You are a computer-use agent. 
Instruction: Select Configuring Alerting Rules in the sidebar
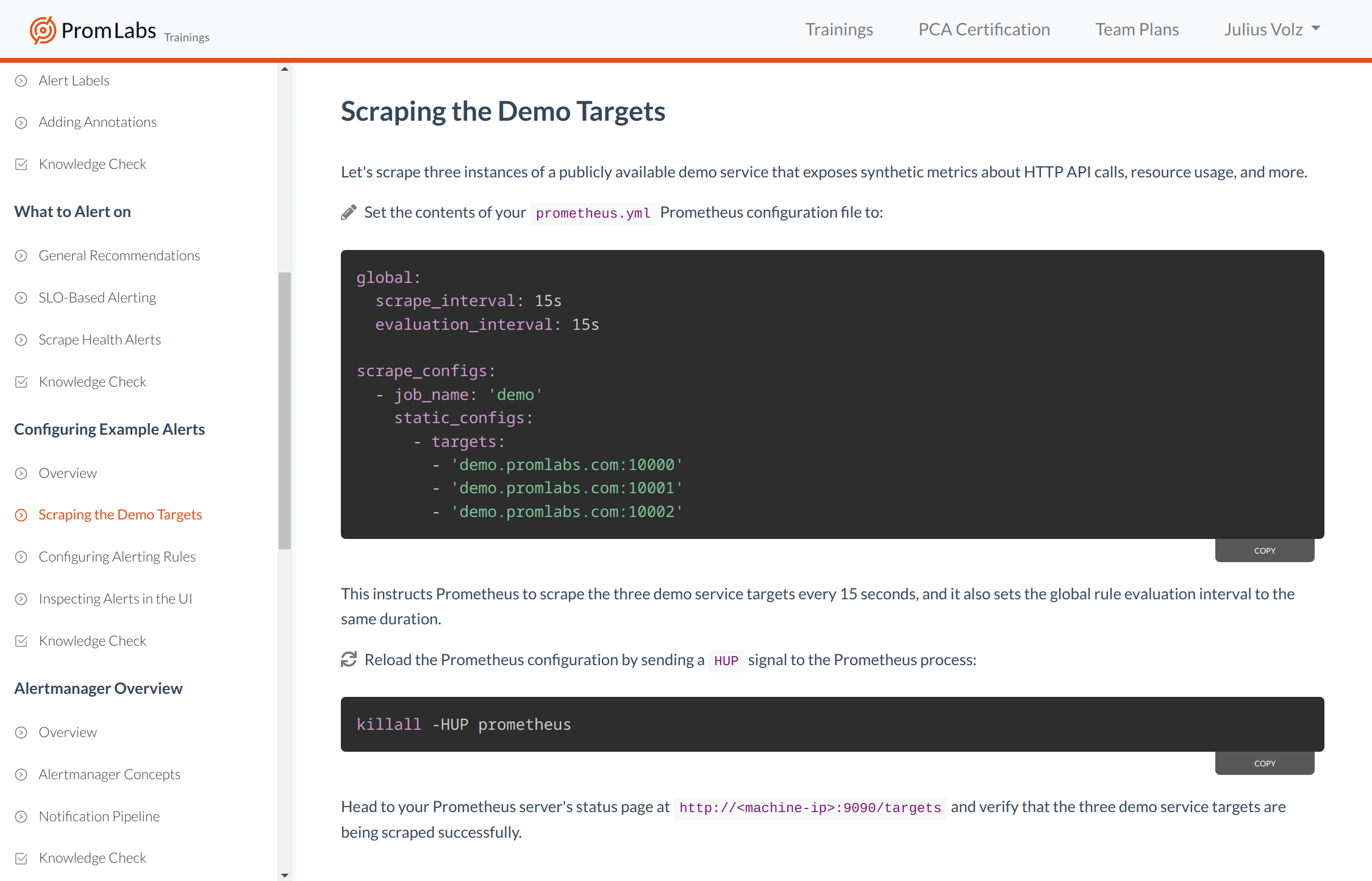click(116, 556)
